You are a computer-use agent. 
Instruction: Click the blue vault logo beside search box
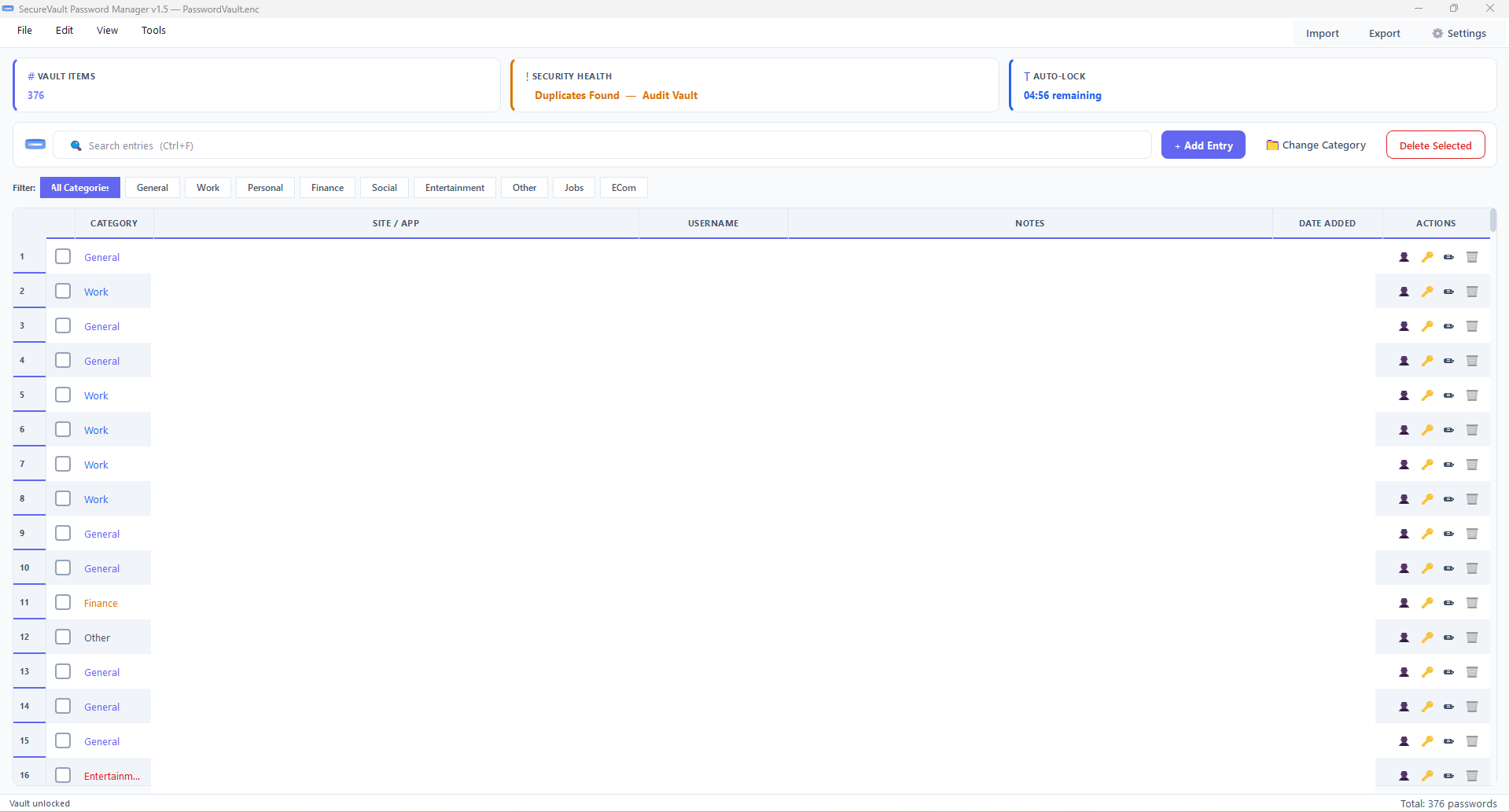click(x=35, y=145)
